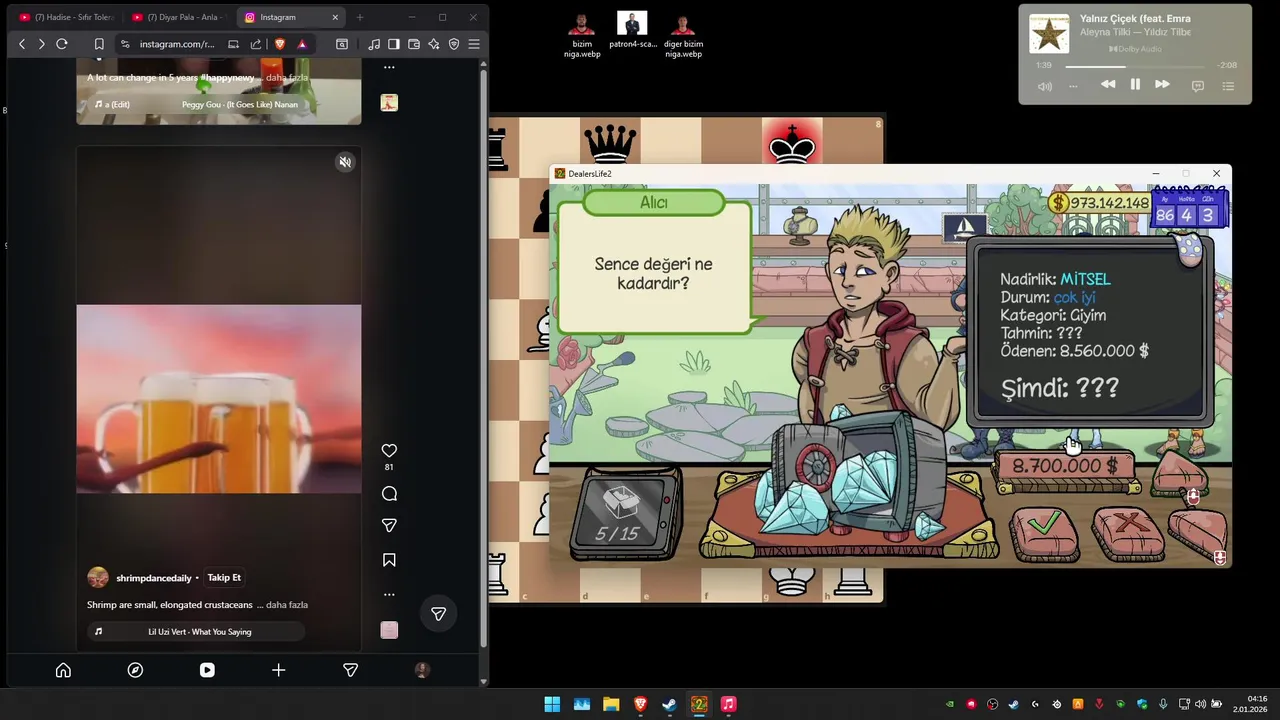Open Brave VPN shield icon
Screen dimensions: 1280x720
click(x=454, y=44)
